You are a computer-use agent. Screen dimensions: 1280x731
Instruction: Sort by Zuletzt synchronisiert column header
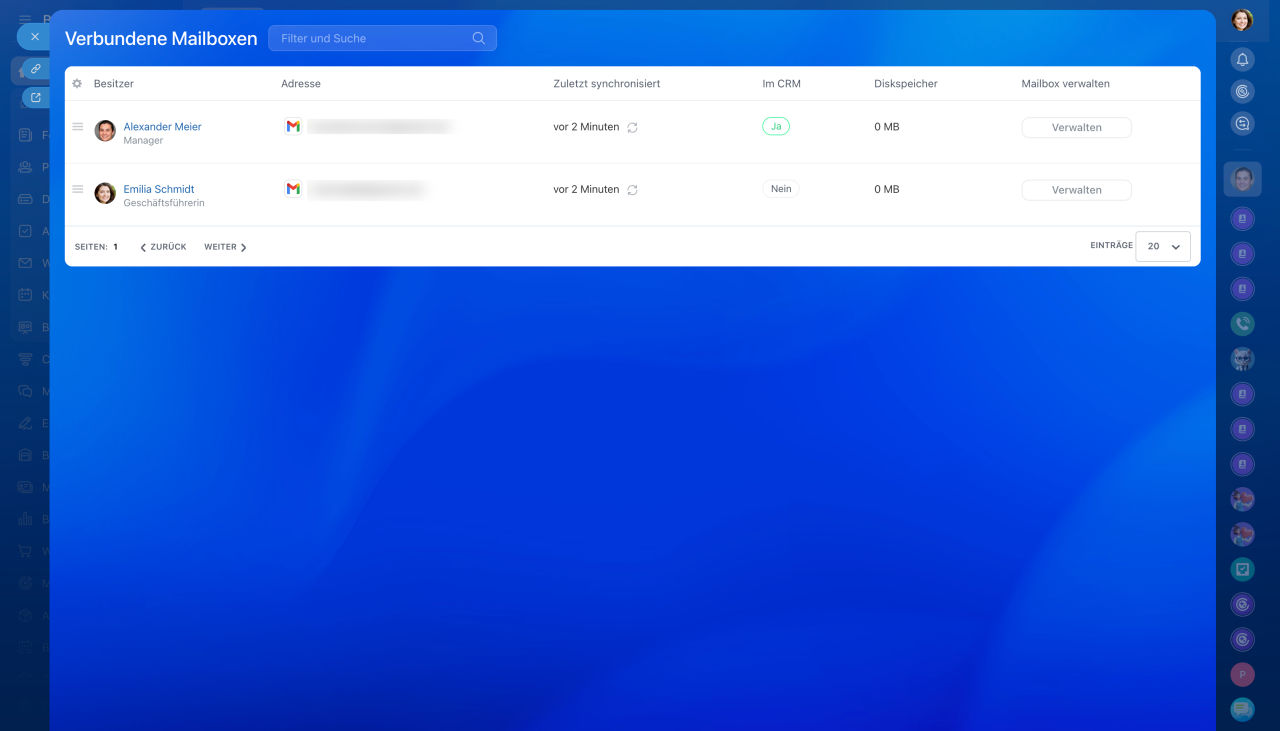(x=606, y=84)
